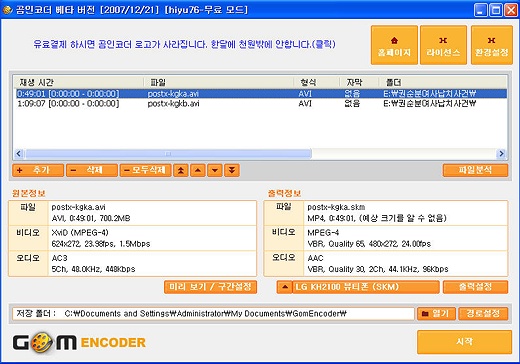The height and width of the screenshot is (364, 520).
Task: Click the 파일 column header
Action: [219, 82]
